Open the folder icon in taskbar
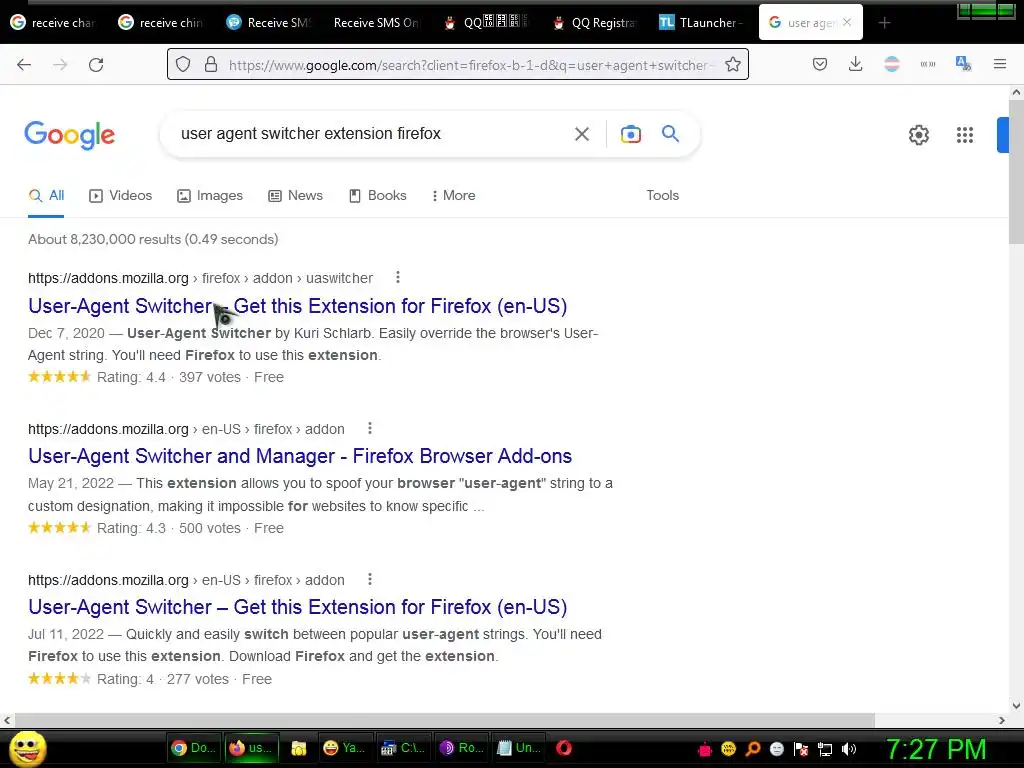The width and height of the screenshot is (1024, 768). (298, 748)
